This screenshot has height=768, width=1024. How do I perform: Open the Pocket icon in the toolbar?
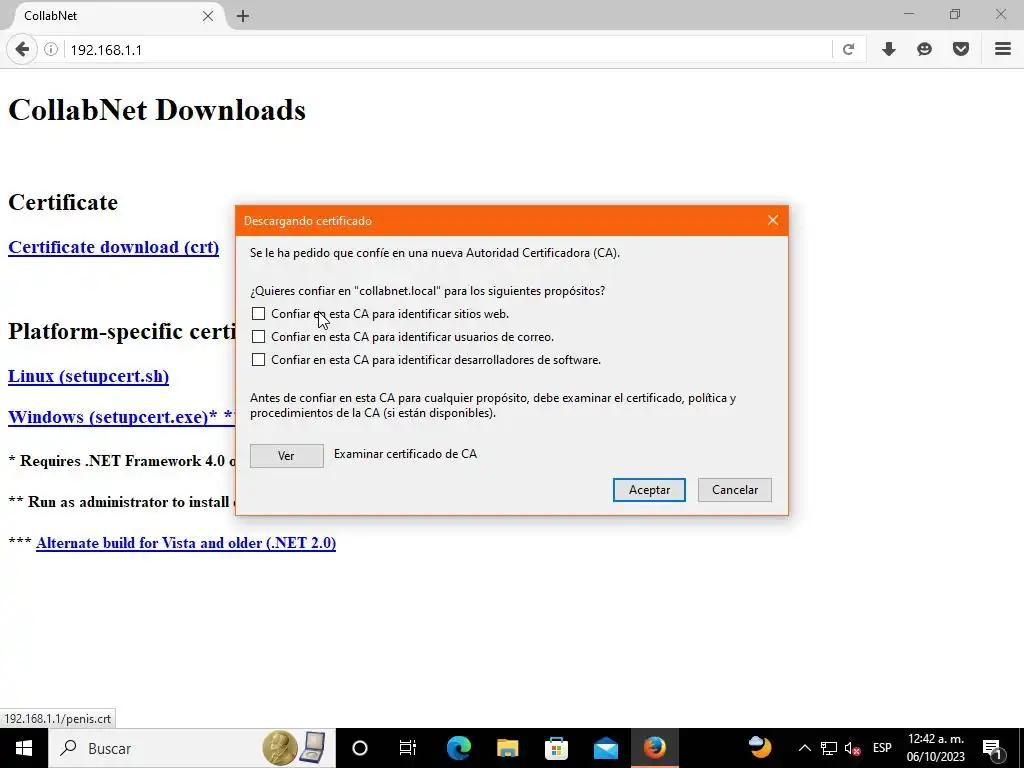point(961,50)
